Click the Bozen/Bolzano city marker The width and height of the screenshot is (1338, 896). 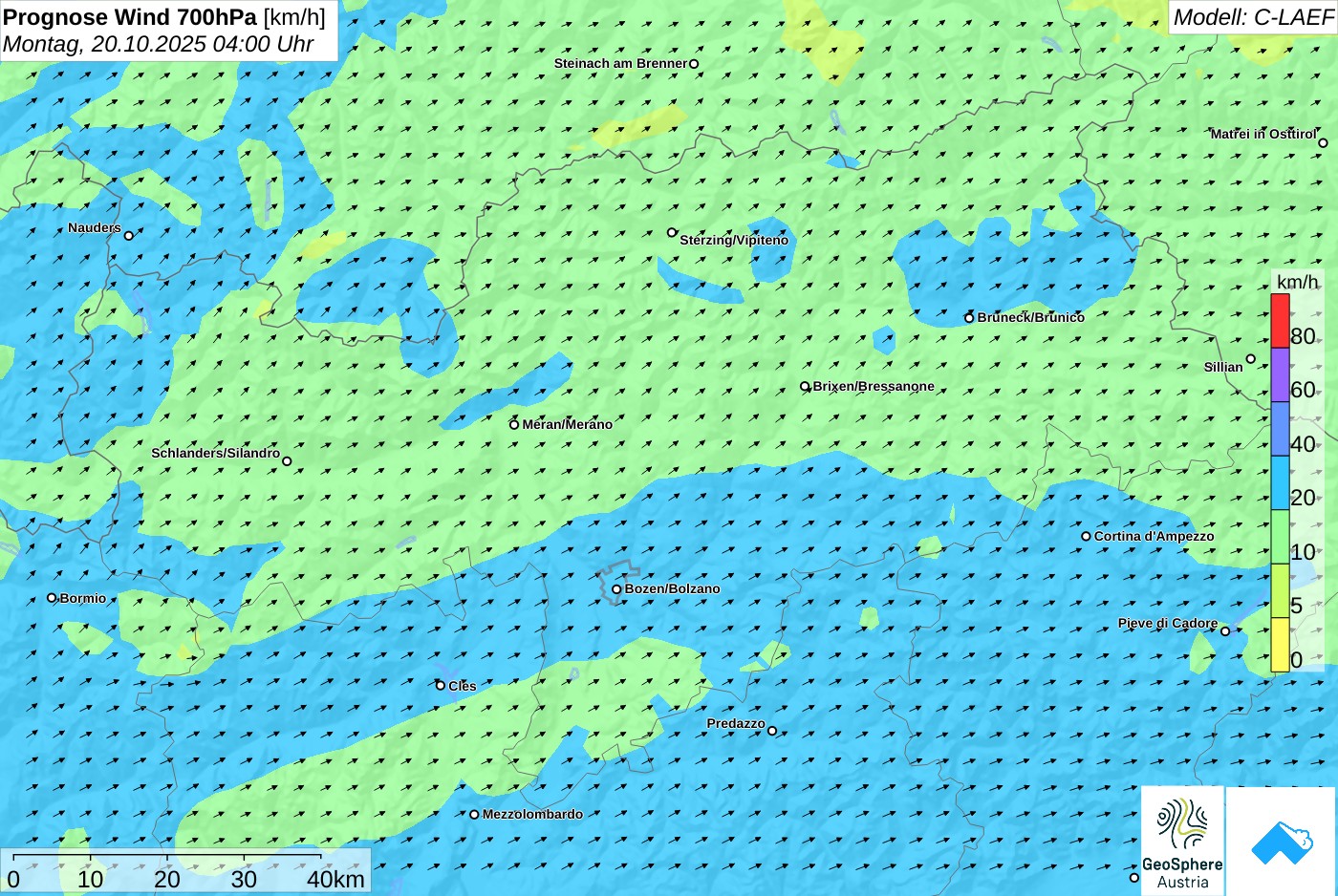click(616, 589)
